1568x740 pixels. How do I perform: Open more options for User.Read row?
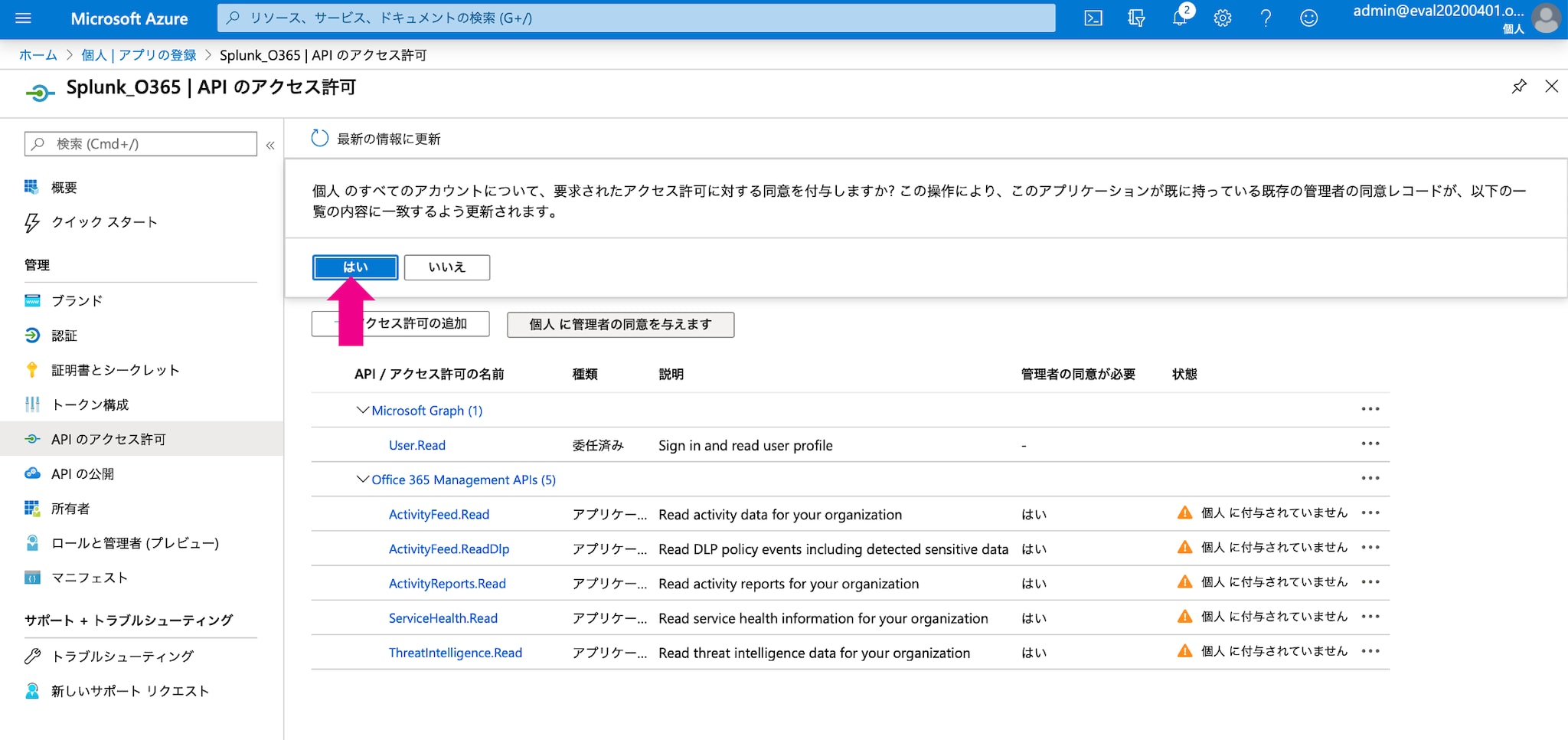1370,444
